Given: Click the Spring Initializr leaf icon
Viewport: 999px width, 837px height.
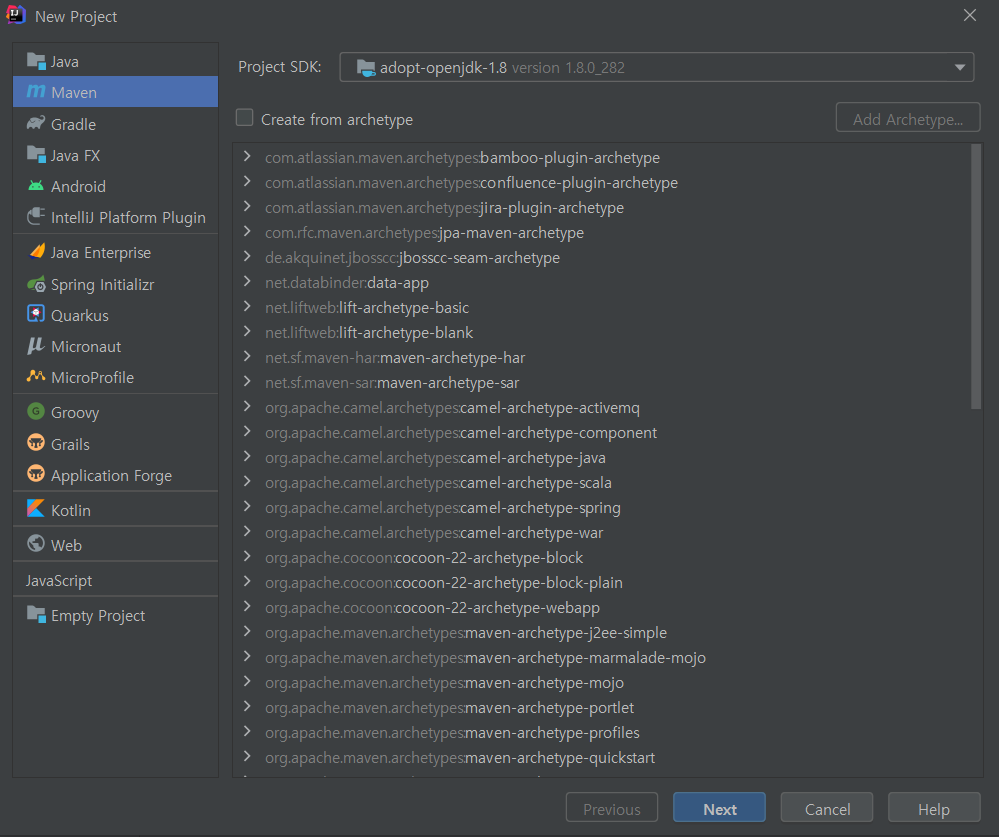Looking at the screenshot, I should click(x=36, y=284).
